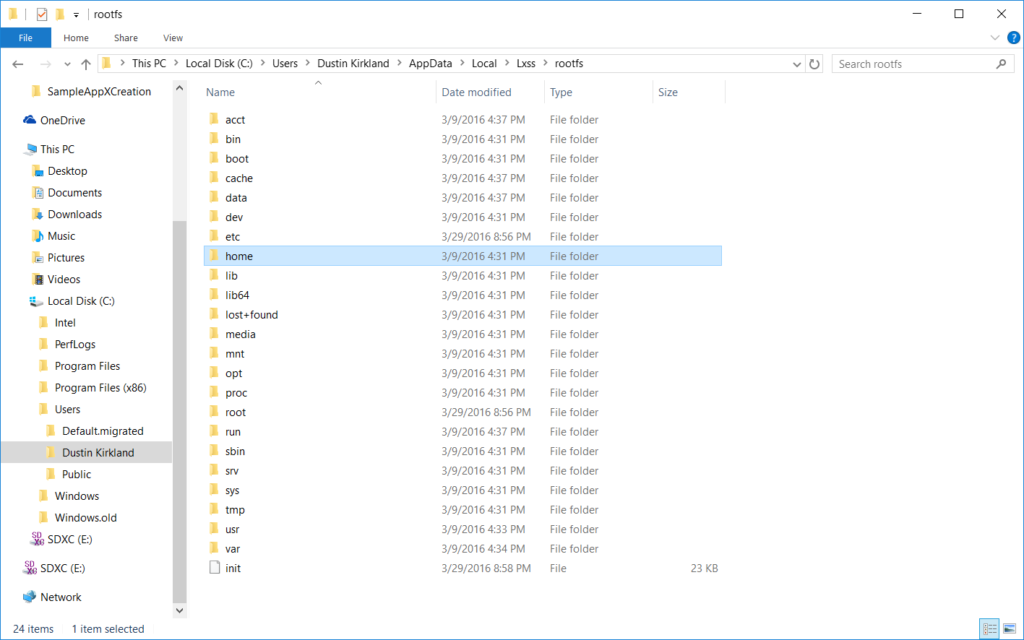Switch to details view icon in status bar
Image resolution: width=1024 pixels, height=640 pixels.
tap(989, 629)
